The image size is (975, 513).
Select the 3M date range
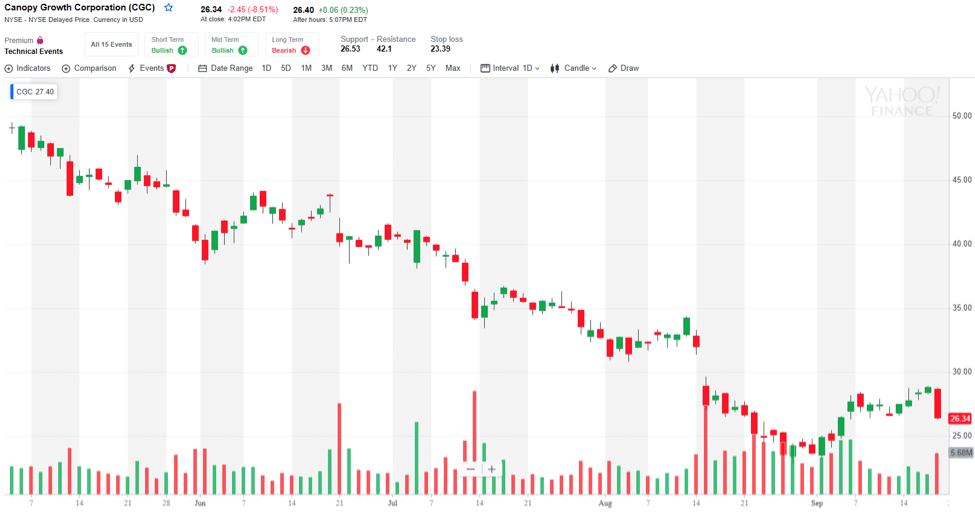coord(326,68)
